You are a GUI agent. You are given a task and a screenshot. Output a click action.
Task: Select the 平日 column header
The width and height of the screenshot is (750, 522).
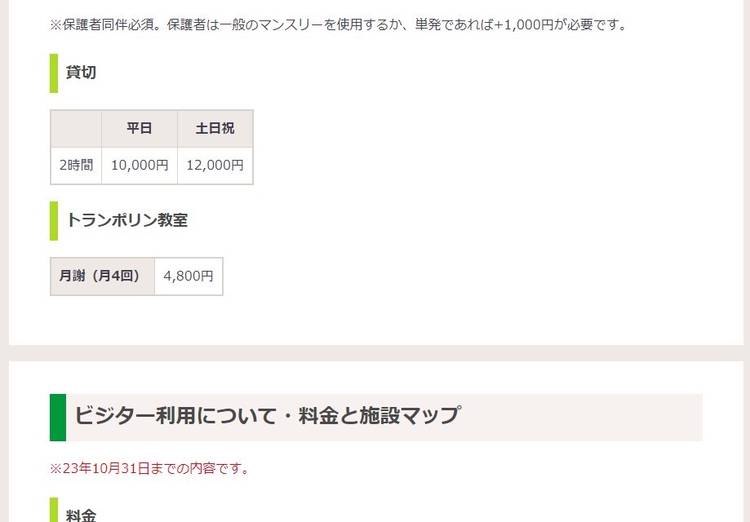[x=139, y=128]
